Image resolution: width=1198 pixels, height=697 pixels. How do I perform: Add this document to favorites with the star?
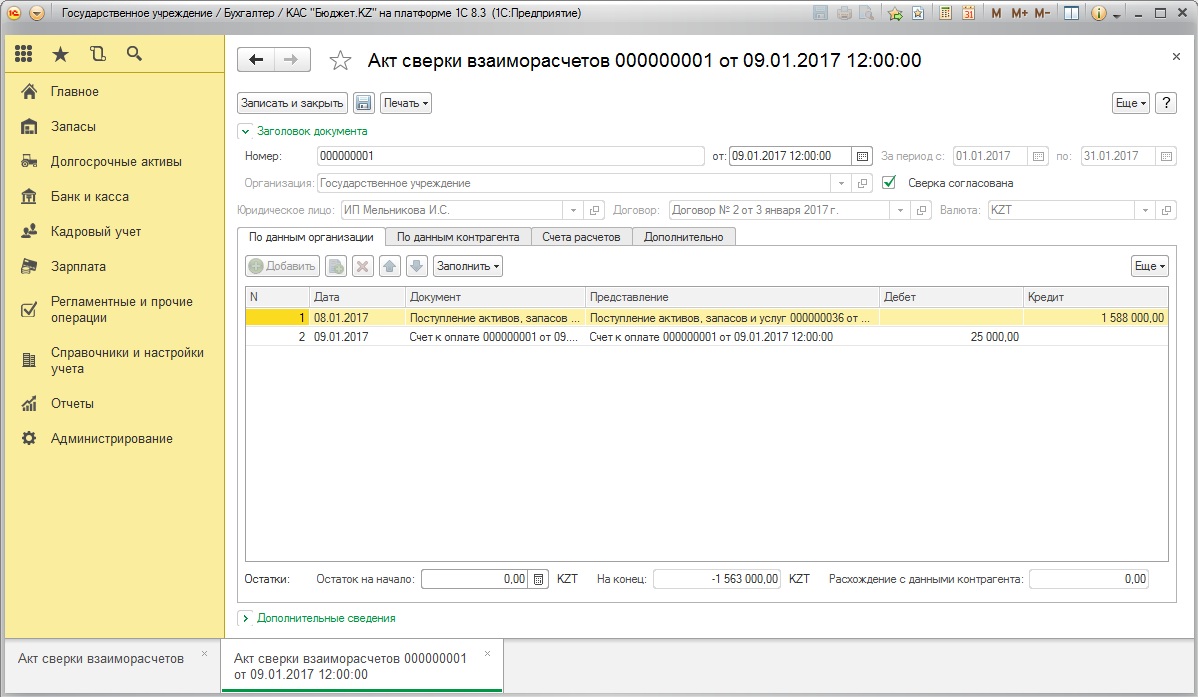340,60
